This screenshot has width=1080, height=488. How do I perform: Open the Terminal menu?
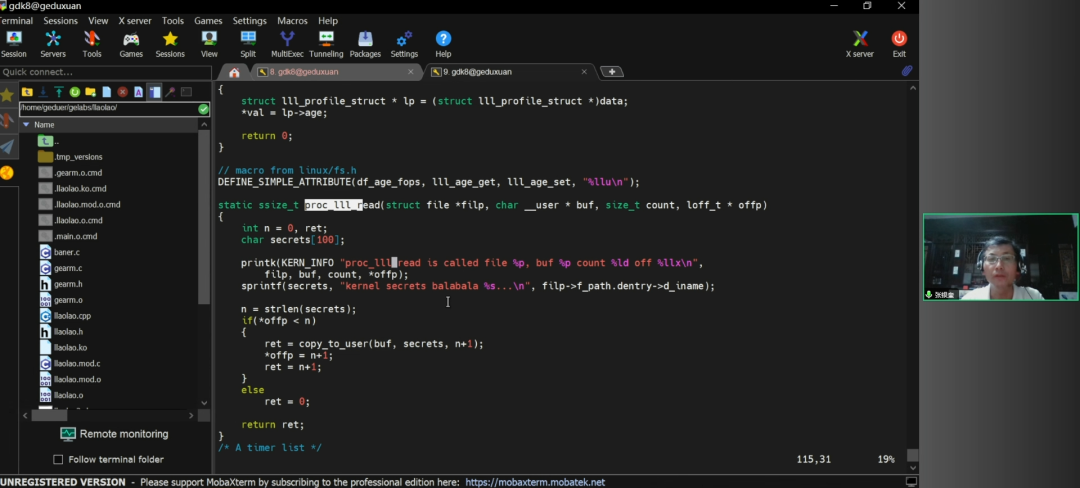point(17,21)
